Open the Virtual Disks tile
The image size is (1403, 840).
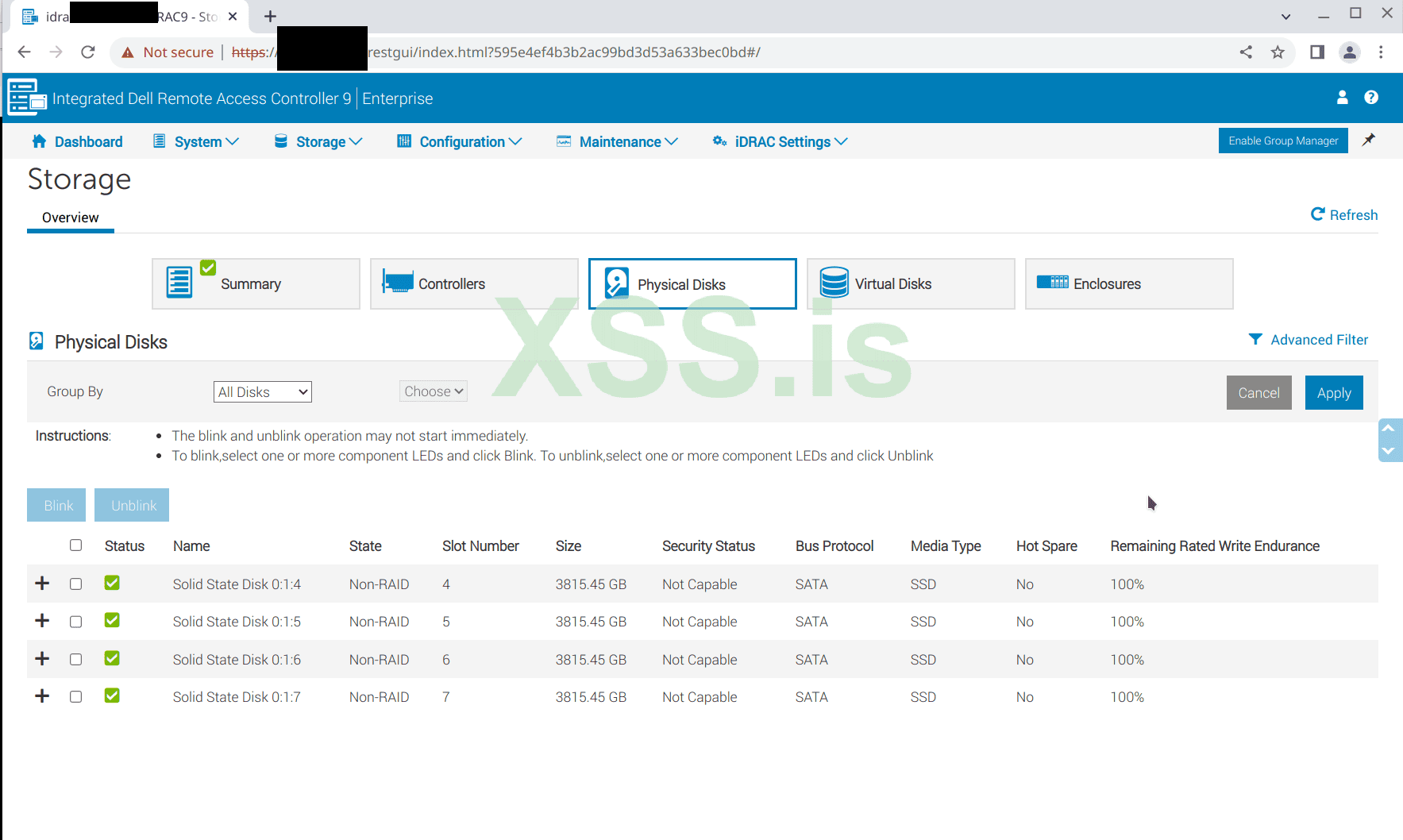[x=910, y=283]
